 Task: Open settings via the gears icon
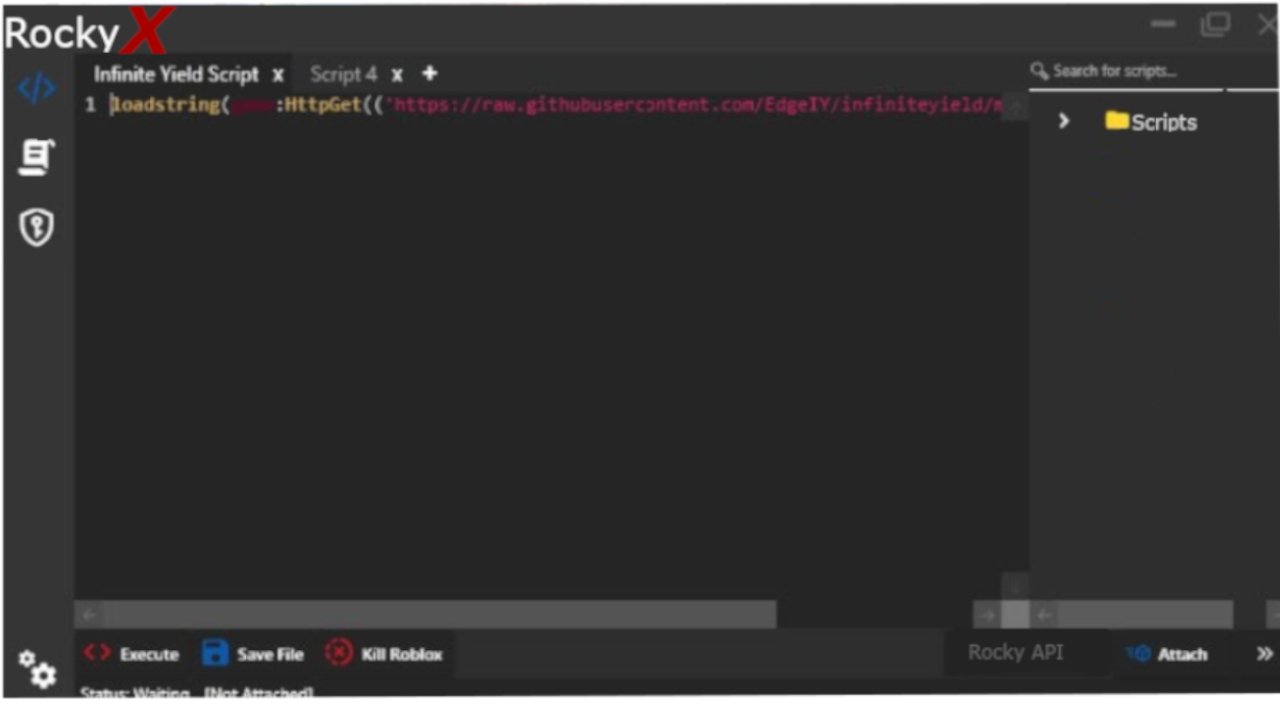tap(37, 669)
